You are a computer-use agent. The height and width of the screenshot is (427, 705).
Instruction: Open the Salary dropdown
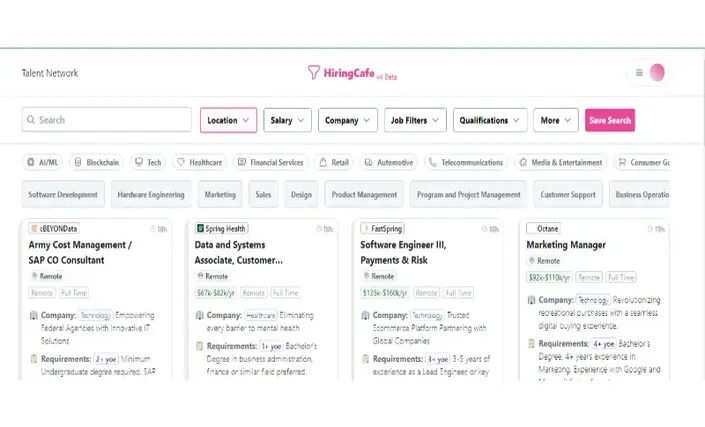click(287, 120)
